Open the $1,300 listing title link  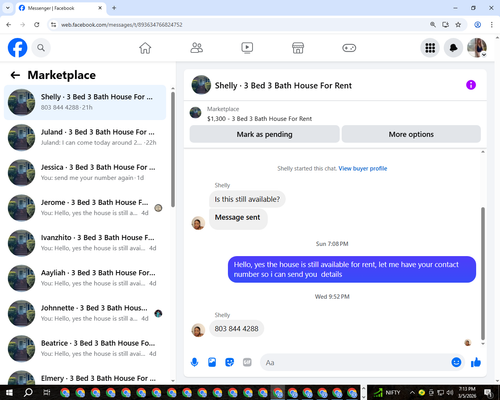[x=259, y=119]
